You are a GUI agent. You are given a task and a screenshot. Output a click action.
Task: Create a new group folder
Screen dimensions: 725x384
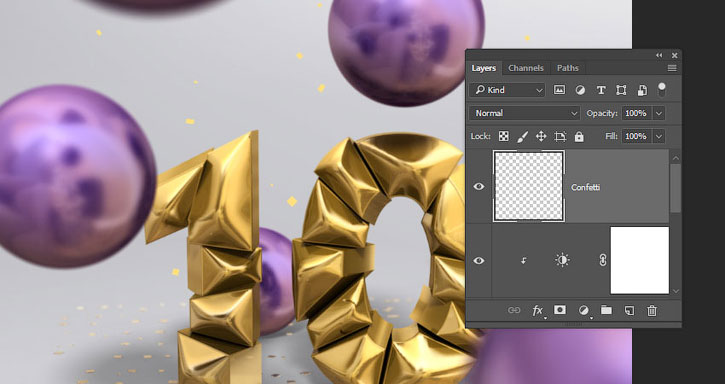coord(606,310)
